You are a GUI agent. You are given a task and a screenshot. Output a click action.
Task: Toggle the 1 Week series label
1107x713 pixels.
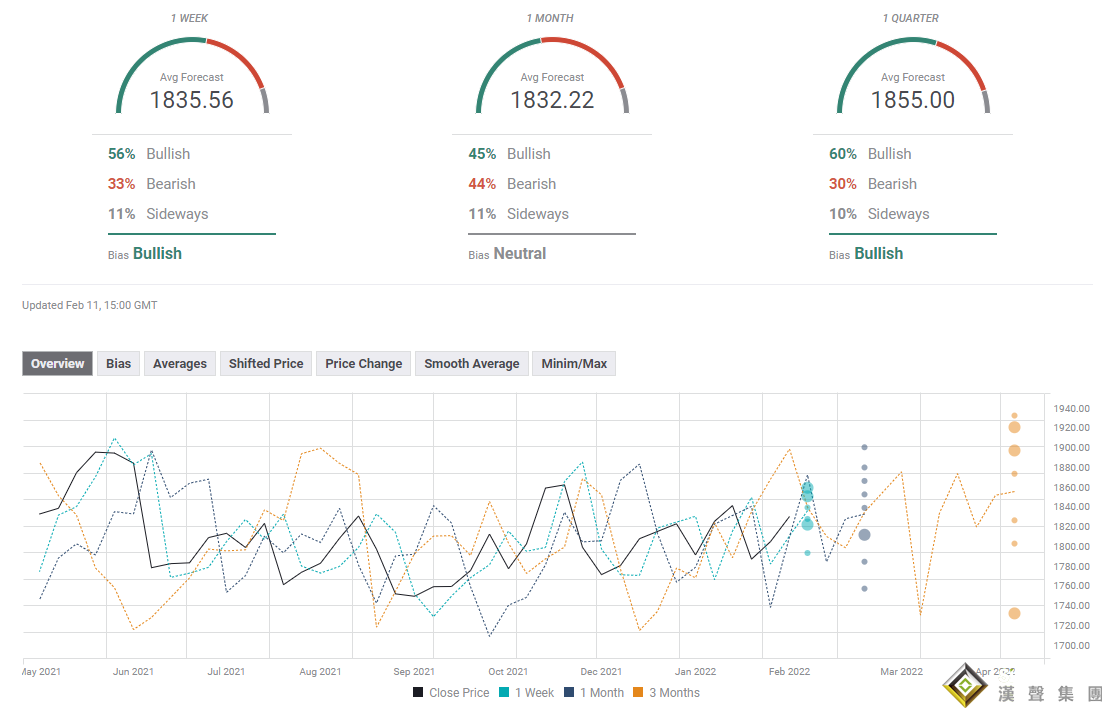pyautogui.click(x=534, y=693)
